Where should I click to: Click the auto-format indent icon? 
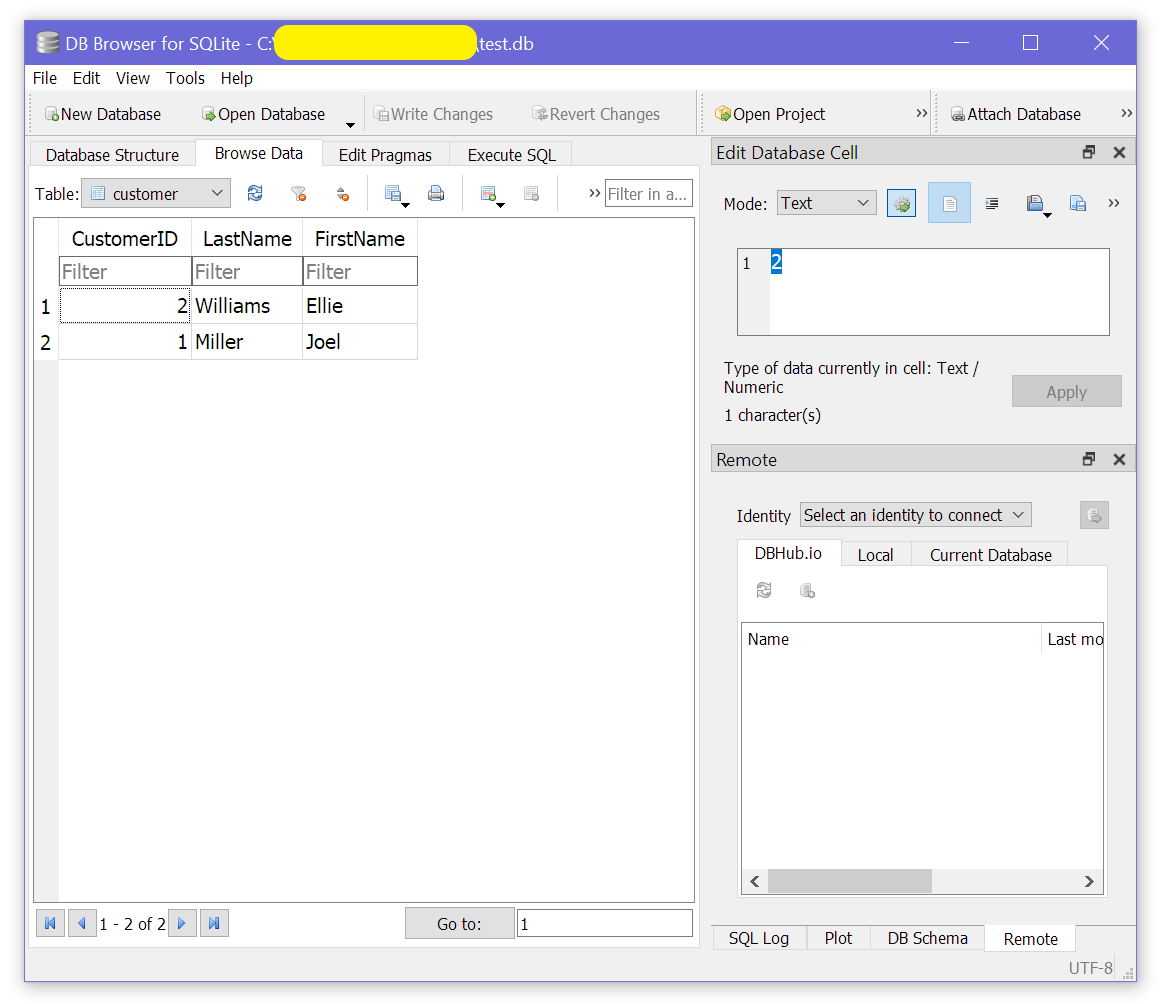coord(992,204)
